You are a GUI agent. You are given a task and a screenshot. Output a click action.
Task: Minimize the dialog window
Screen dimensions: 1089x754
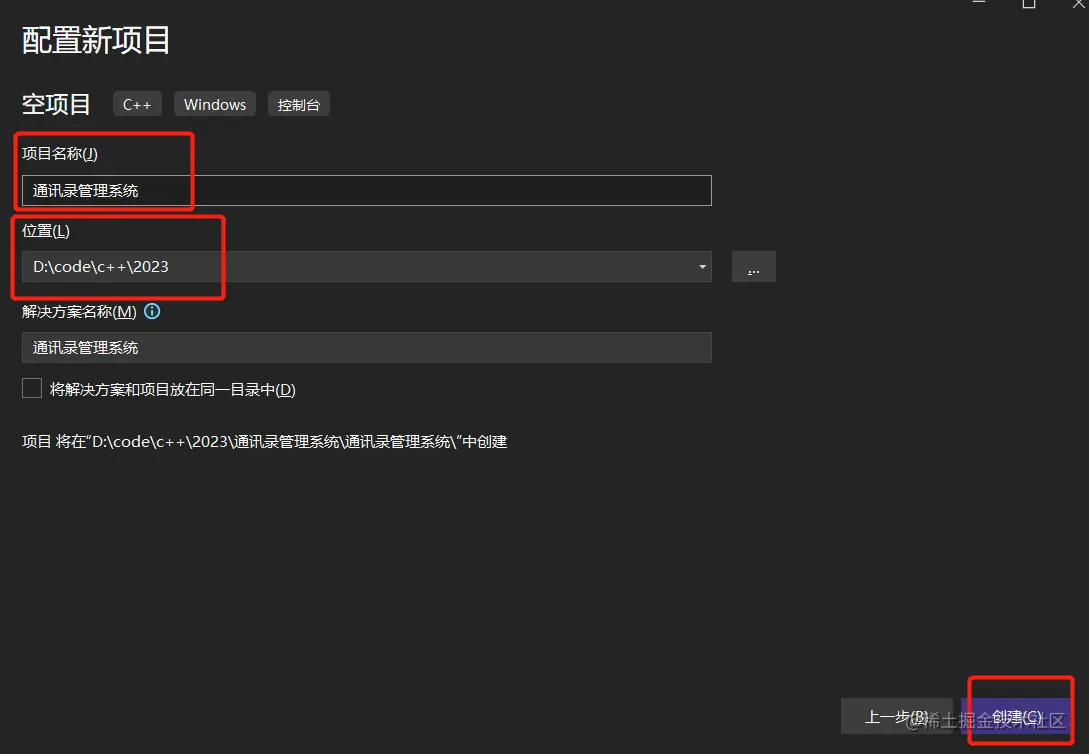(x=979, y=3)
